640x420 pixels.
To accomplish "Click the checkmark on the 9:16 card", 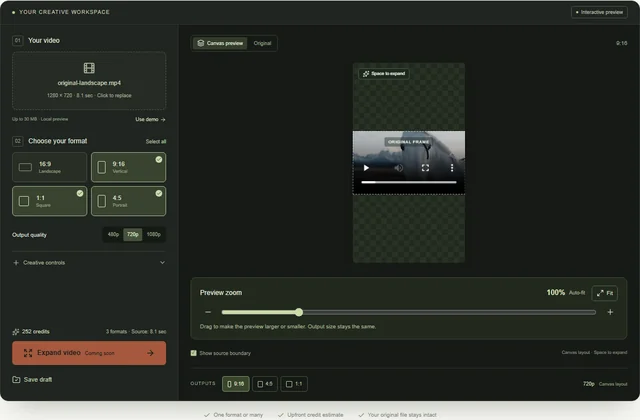I will click(x=159, y=159).
